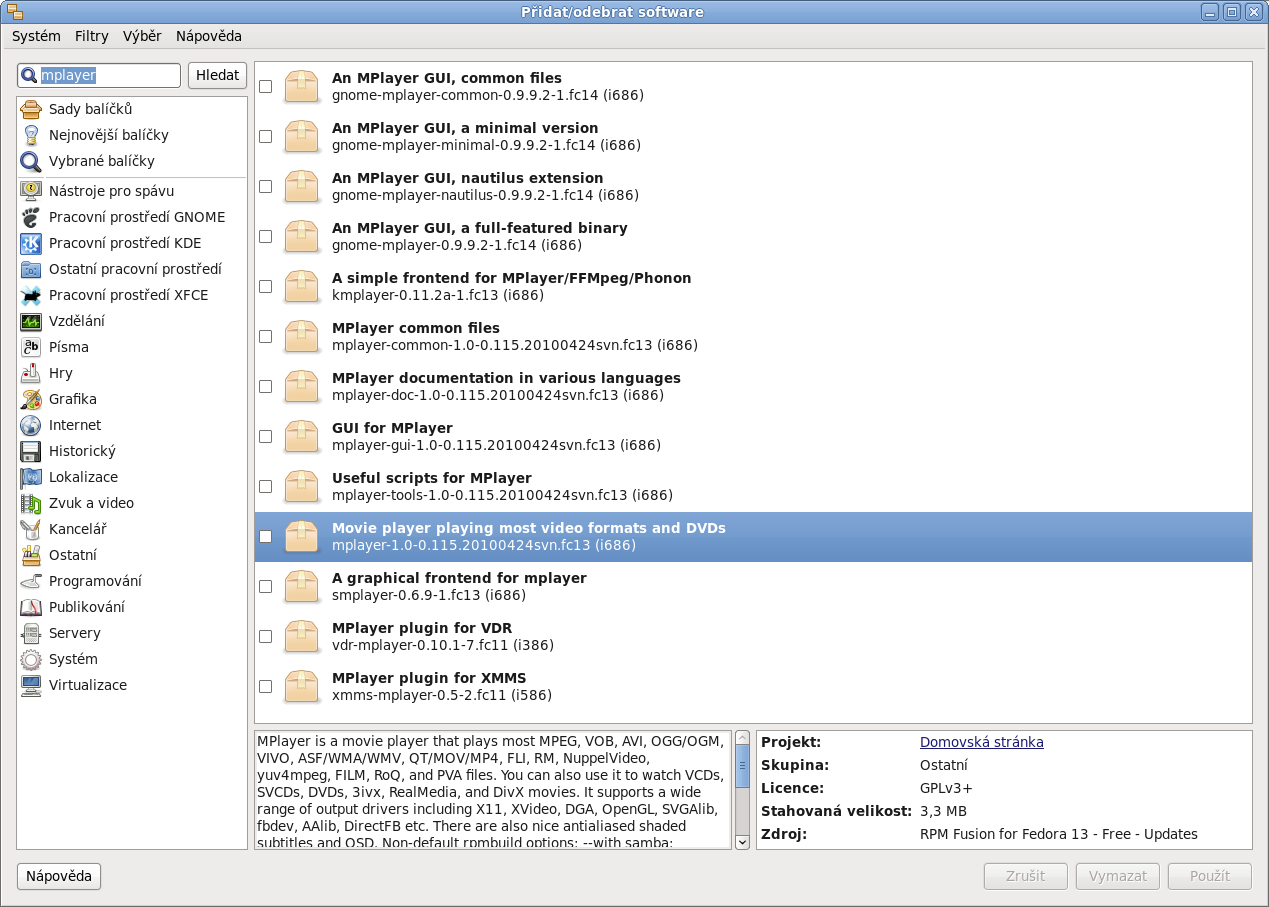Viewport: 1269px width, 907px height.
Task: Open the Filtry menu
Action: pyautogui.click(x=92, y=36)
